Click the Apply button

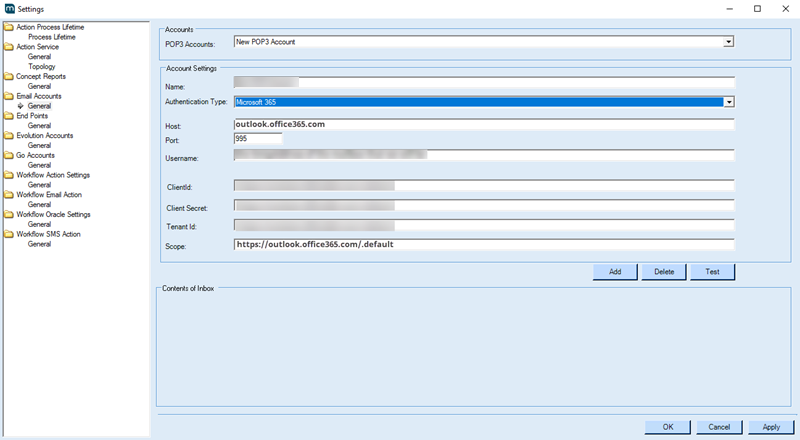click(770, 427)
